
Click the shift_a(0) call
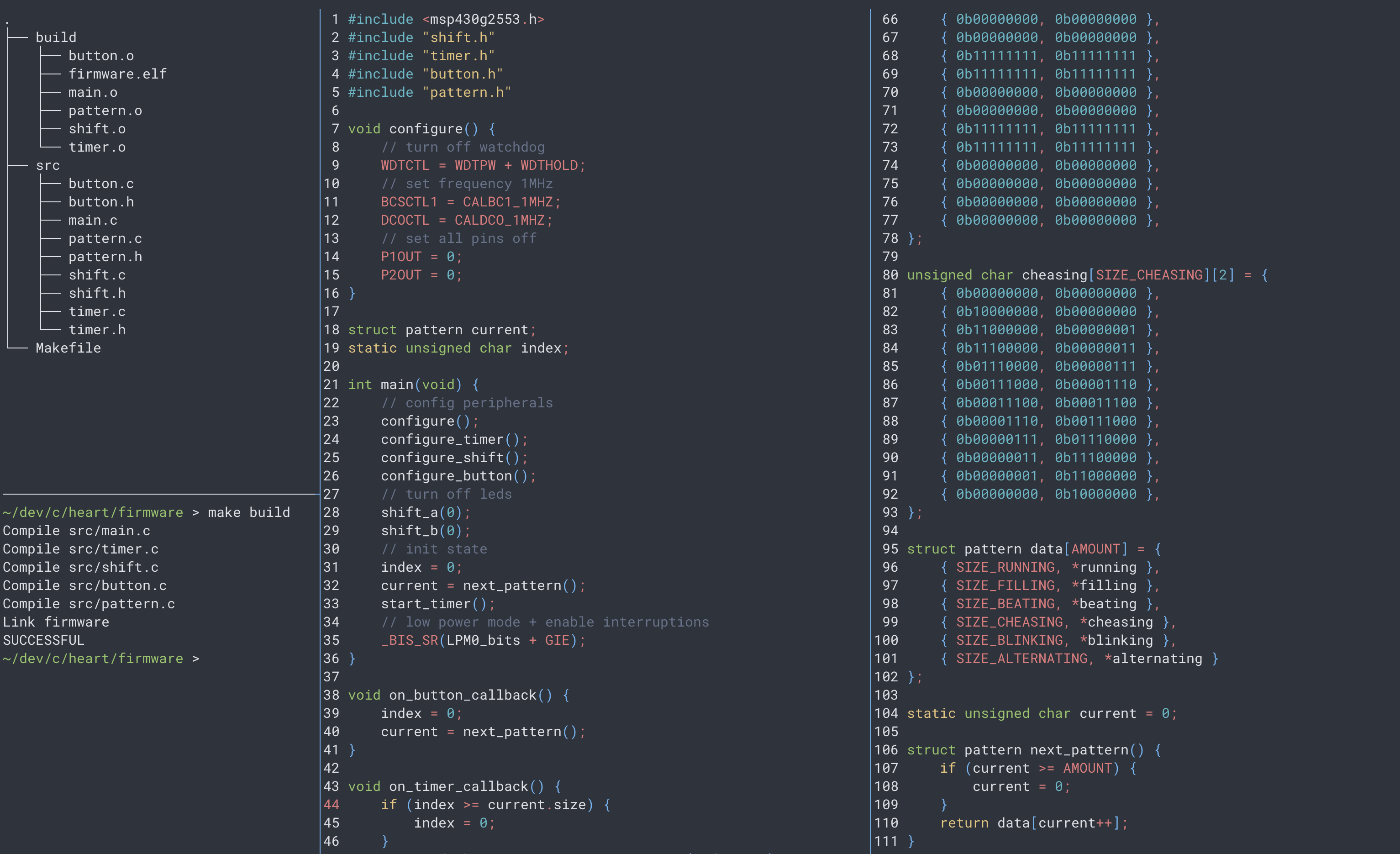pyautogui.click(x=426, y=512)
